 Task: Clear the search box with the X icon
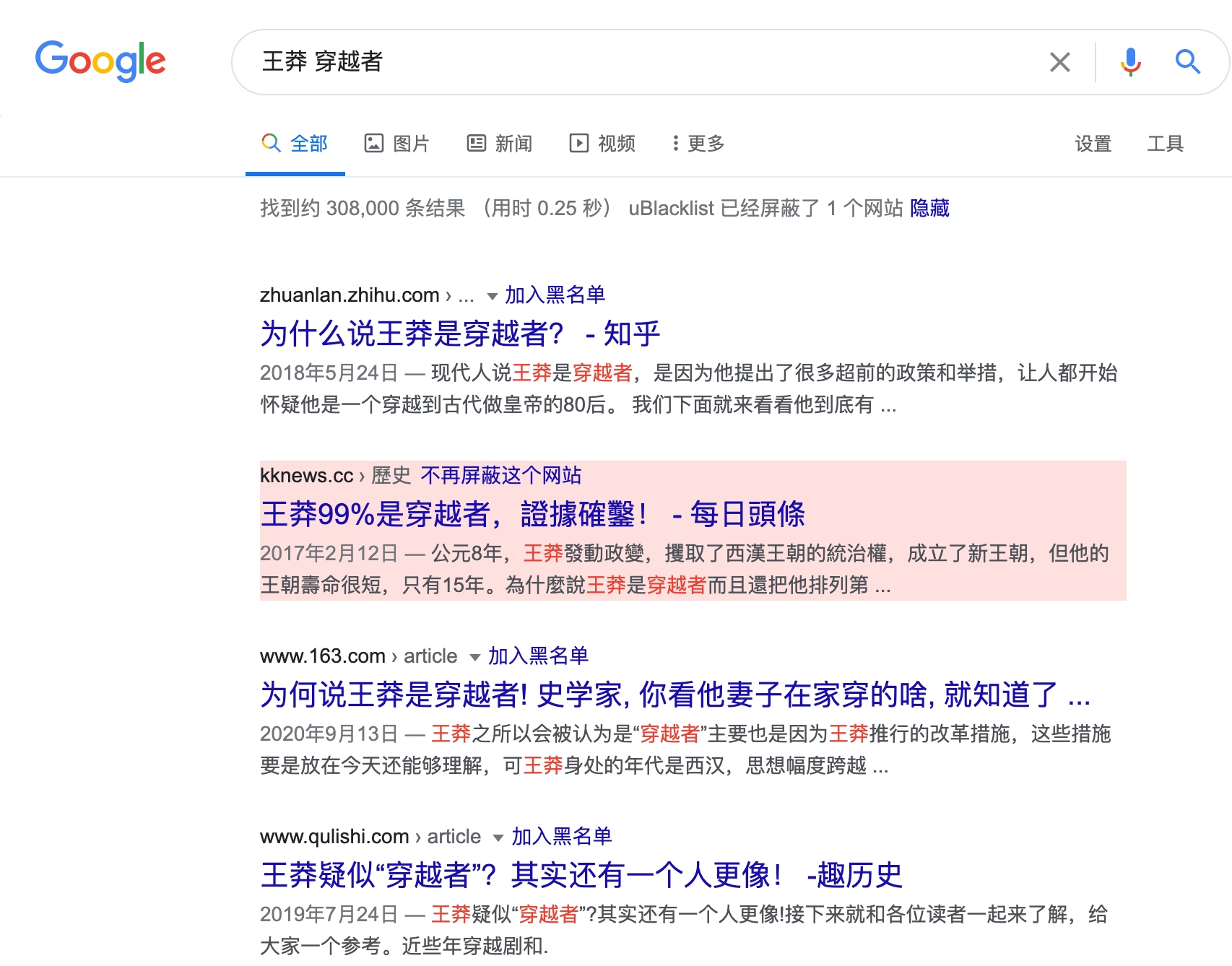[x=1059, y=62]
